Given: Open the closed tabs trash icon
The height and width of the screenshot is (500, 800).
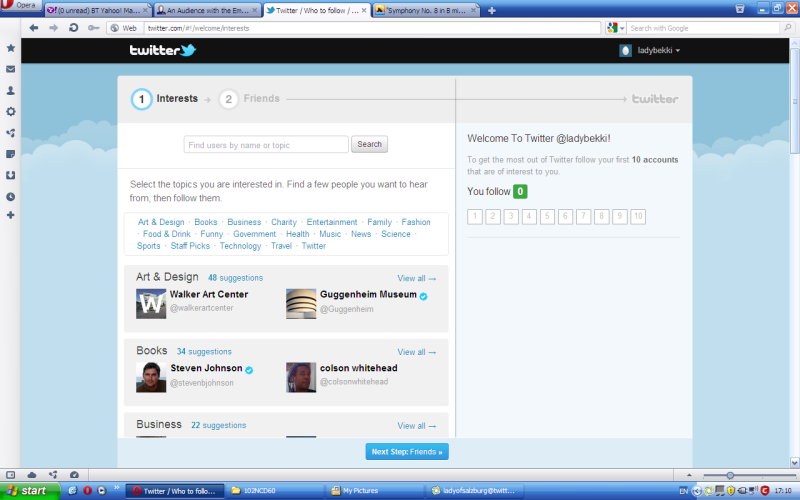Looking at the screenshot, I should click(740, 9).
